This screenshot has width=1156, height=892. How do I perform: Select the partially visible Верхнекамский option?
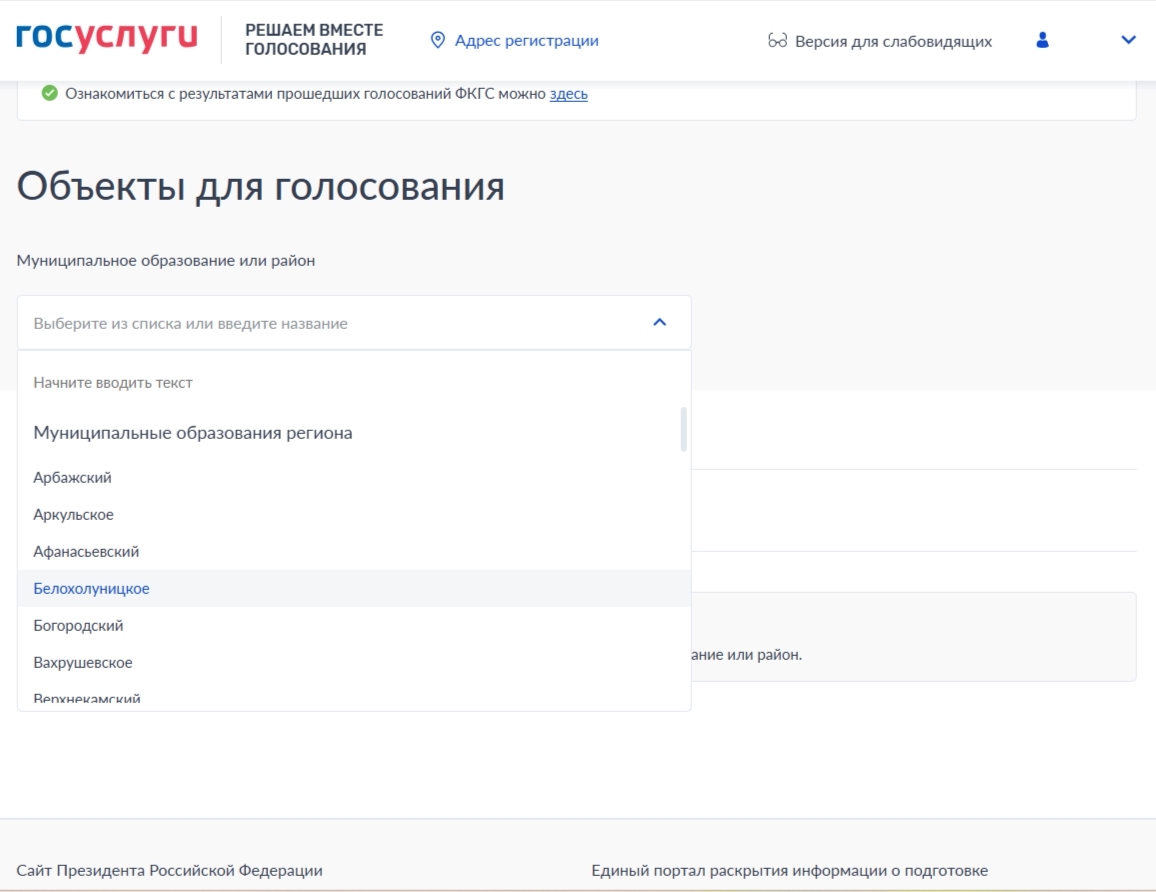[x=87, y=698]
